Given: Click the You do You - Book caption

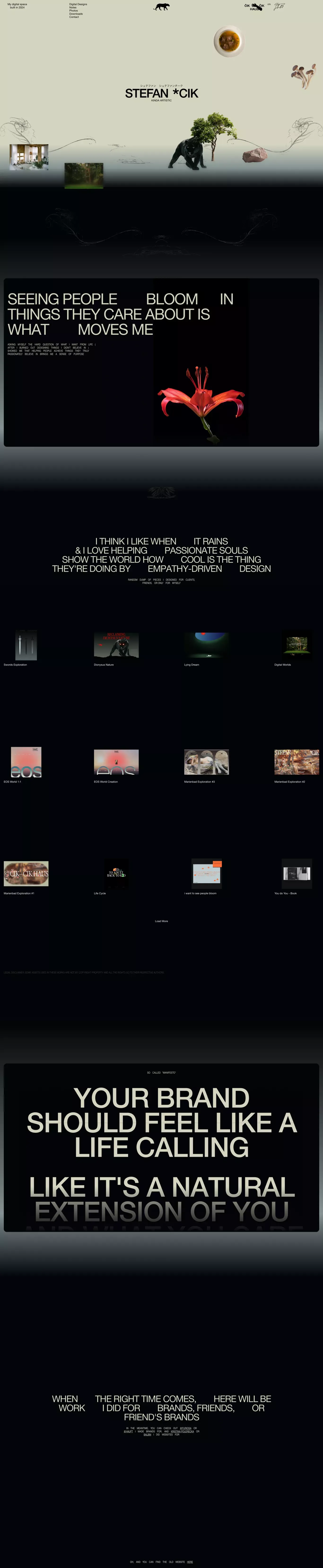Looking at the screenshot, I should (286, 894).
